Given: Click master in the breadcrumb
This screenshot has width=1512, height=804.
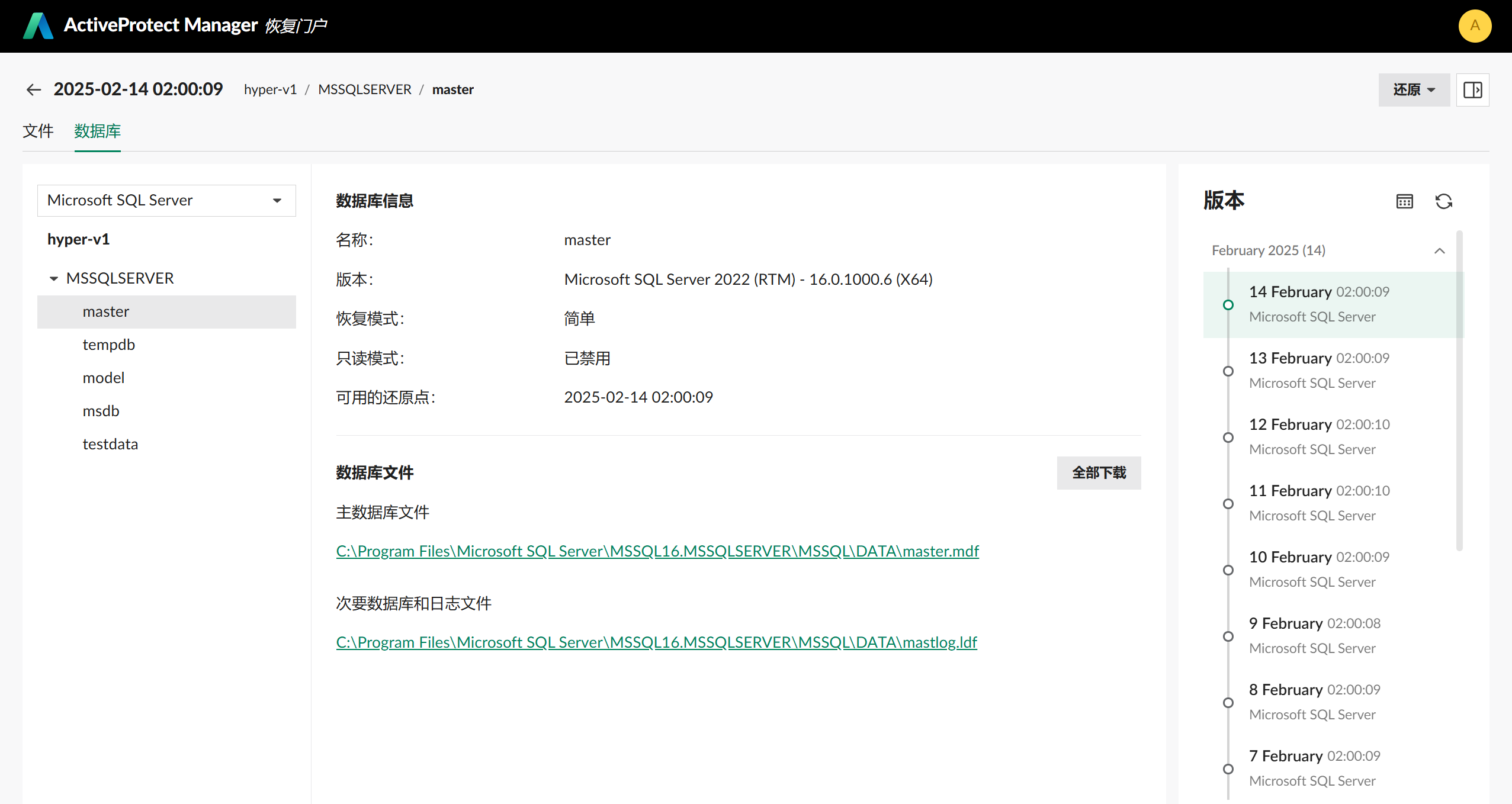Looking at the screenshot, I should tap(452, 89).
